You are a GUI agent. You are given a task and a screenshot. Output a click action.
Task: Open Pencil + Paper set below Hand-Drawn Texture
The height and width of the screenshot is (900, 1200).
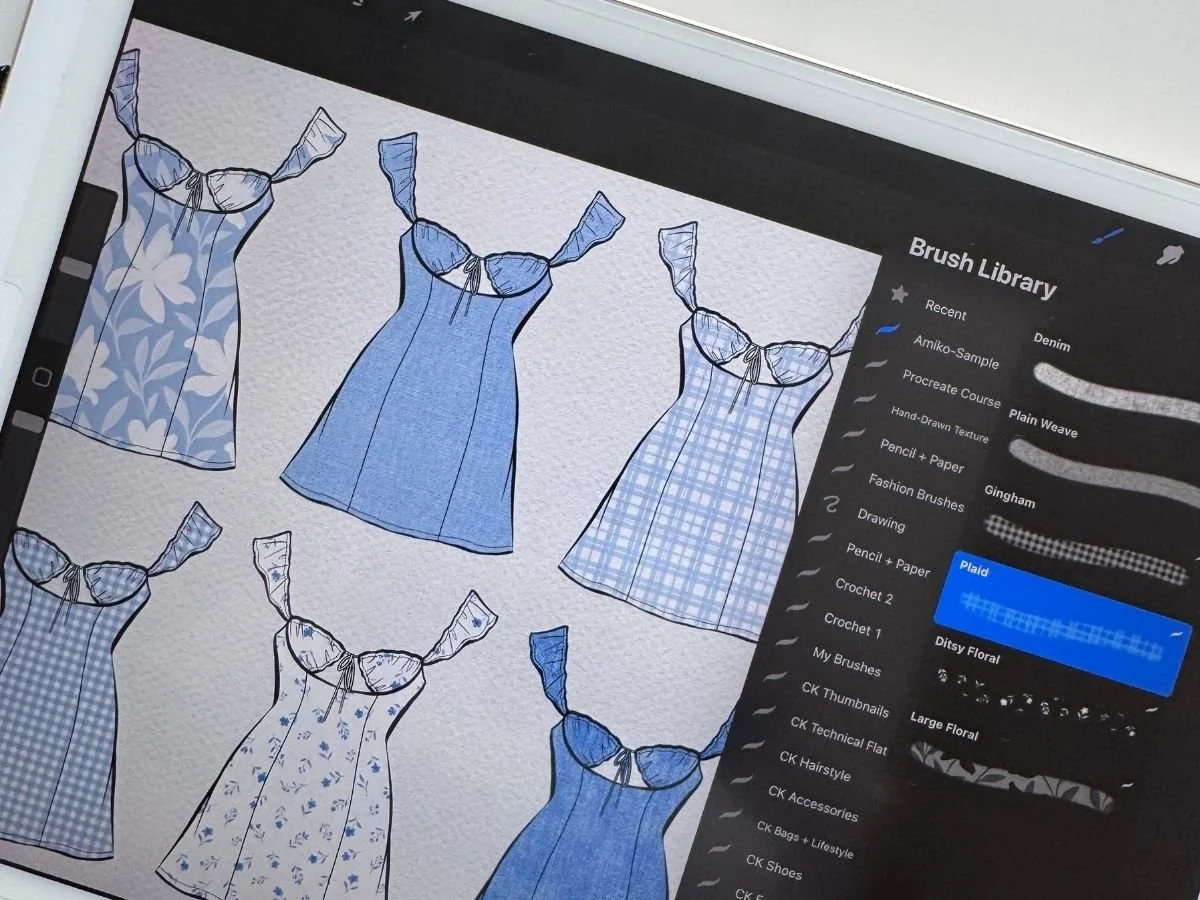pyautogui.click(x=921, y=455)
